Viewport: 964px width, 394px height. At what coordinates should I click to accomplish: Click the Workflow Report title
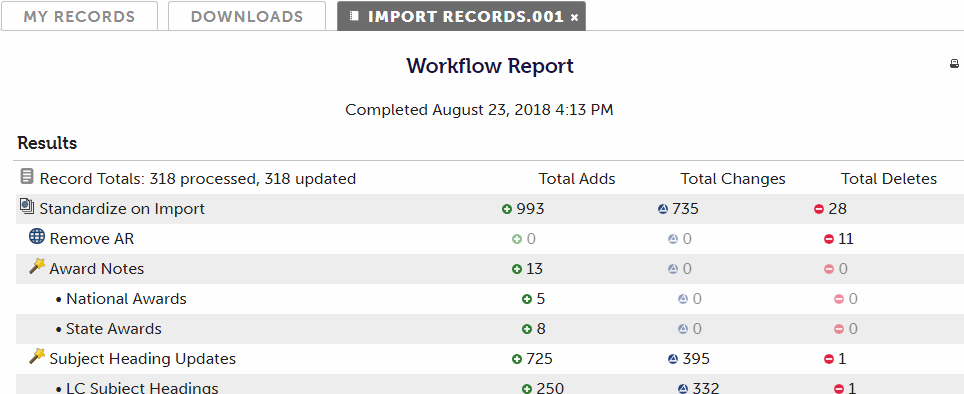tap(490, 66)
